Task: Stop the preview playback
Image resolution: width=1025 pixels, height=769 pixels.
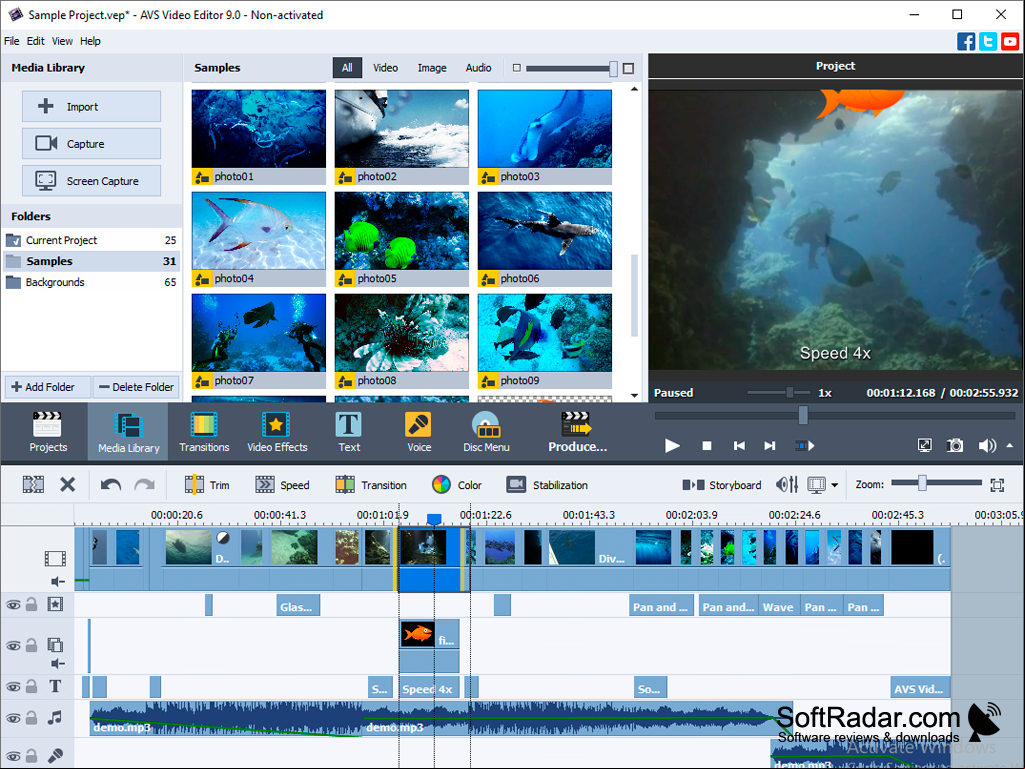Action: coord(707,445)
